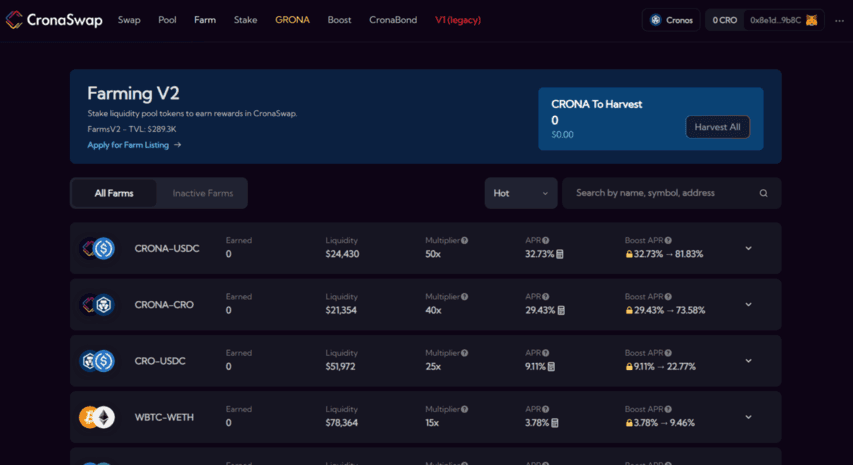Click Multiplier help icon in CRONA-USDC row

pyautogui.click(x=465, y=240)
